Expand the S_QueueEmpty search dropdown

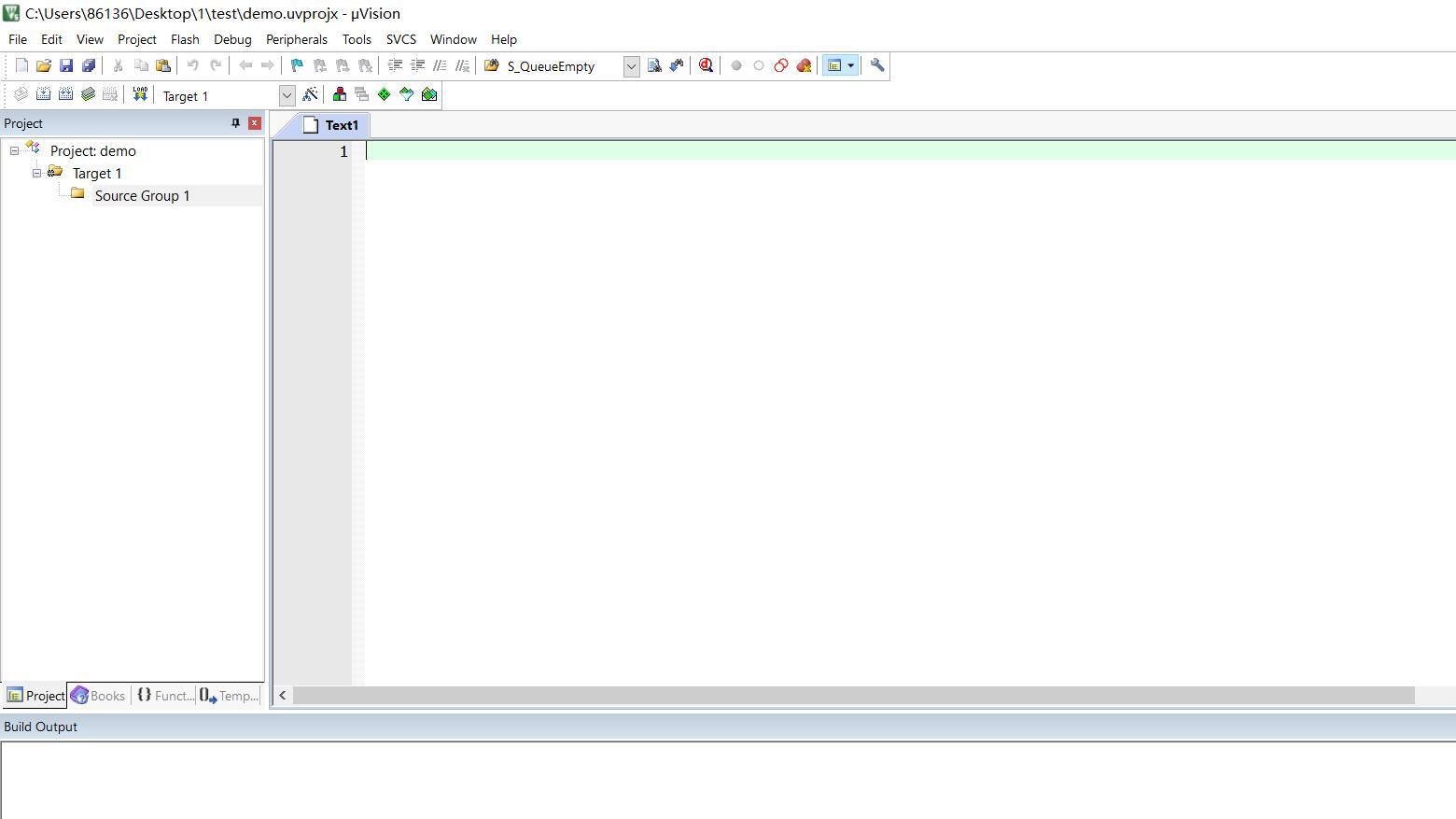(x=631, y=66)
